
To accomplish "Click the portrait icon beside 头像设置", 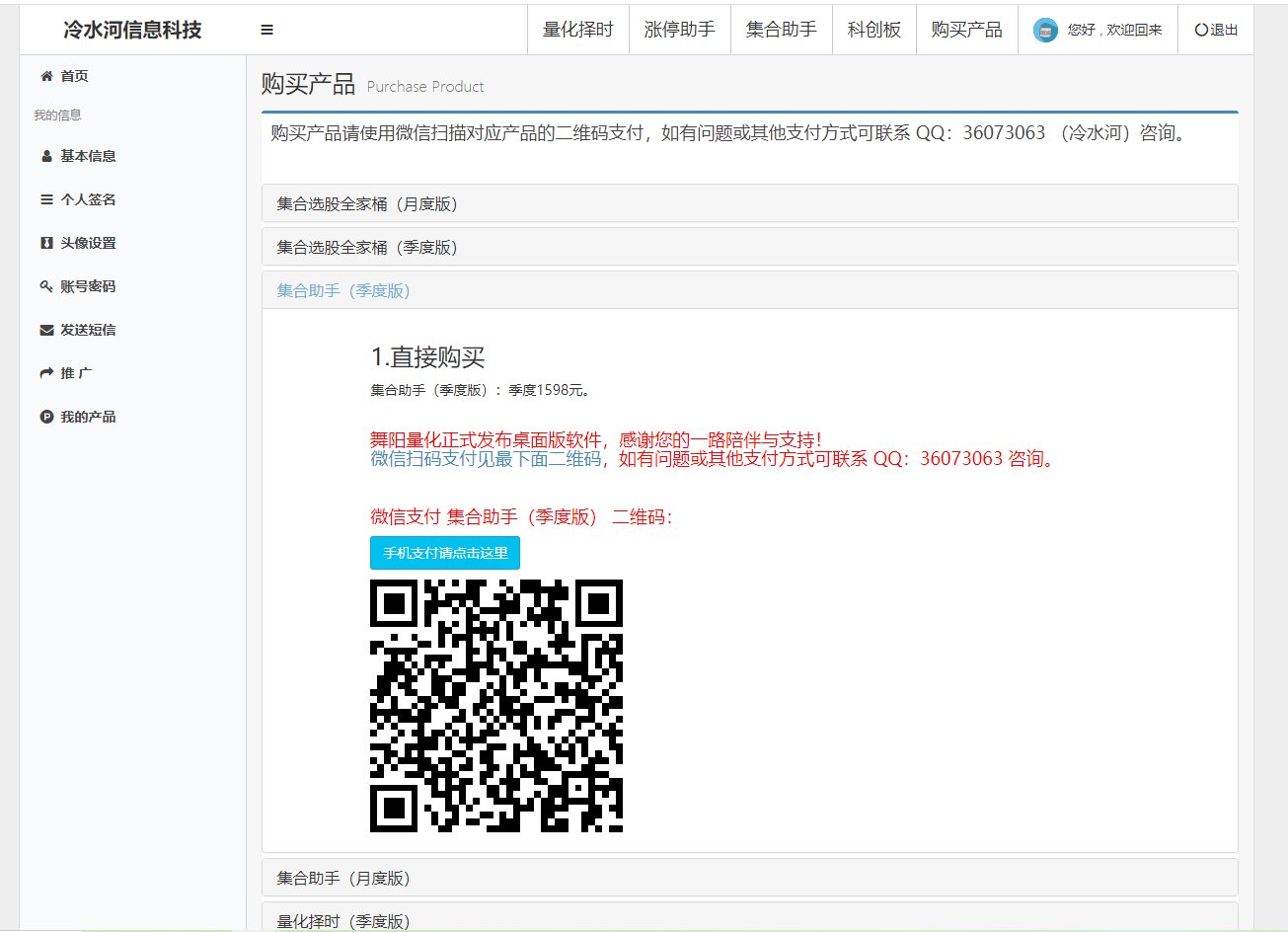I will 46,243.
